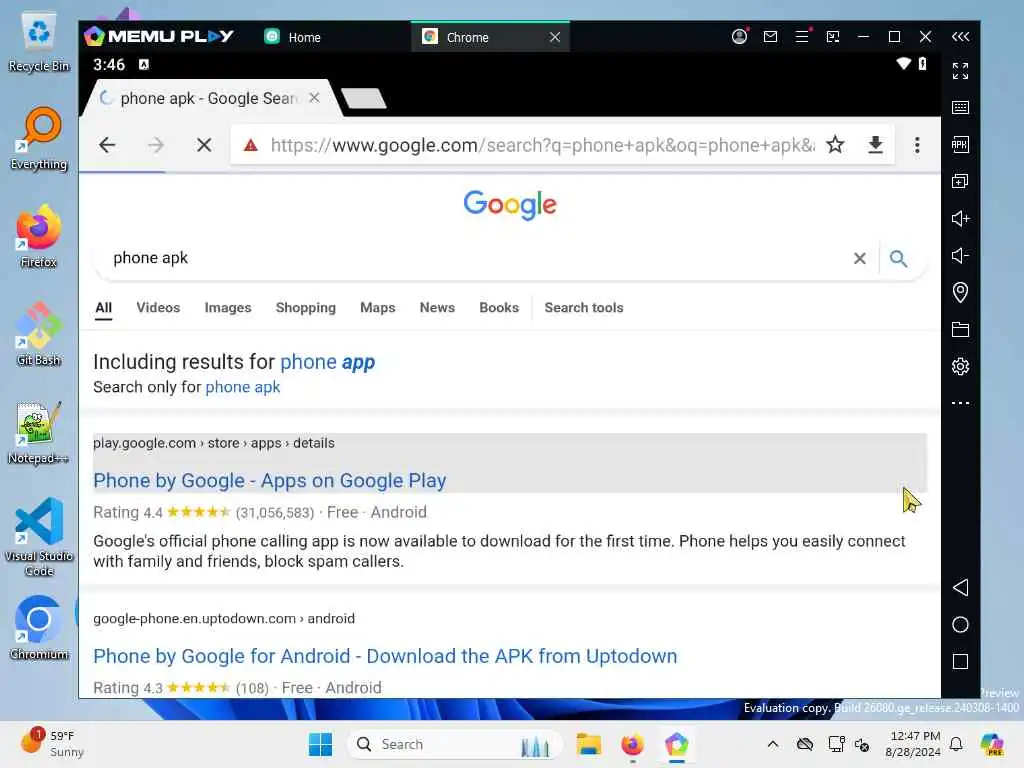Viewport: 1024px width, 768px height.
Task: Search only for 'phone apk' link
Action: point(242,387)
